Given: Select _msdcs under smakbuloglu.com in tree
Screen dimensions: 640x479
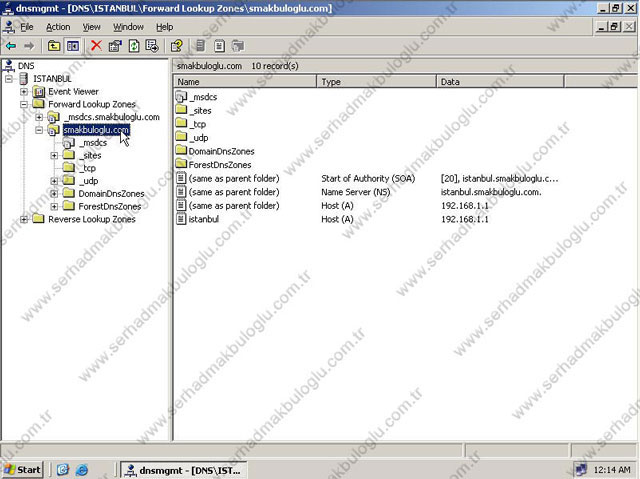Looking at the screenshot, I should click(93, 142).
